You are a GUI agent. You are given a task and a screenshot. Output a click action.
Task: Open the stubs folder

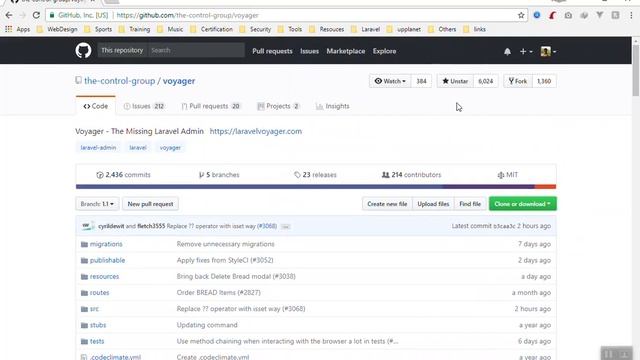(98, 325)
